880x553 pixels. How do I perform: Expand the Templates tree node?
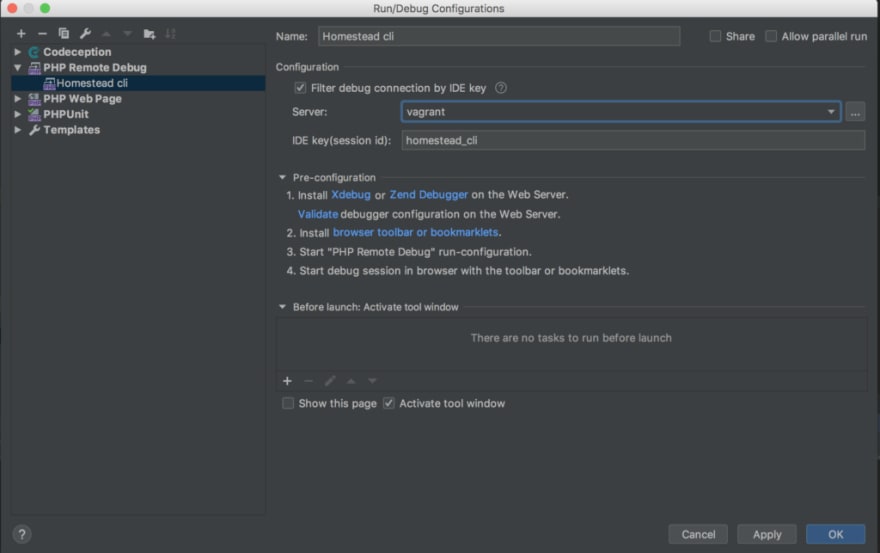coord(17,130)
